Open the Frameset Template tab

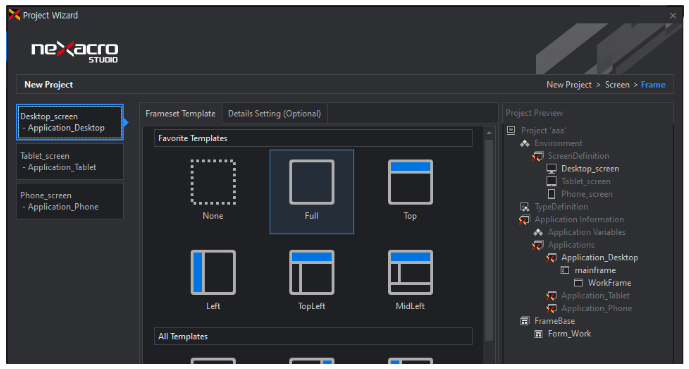pos(181,114)
